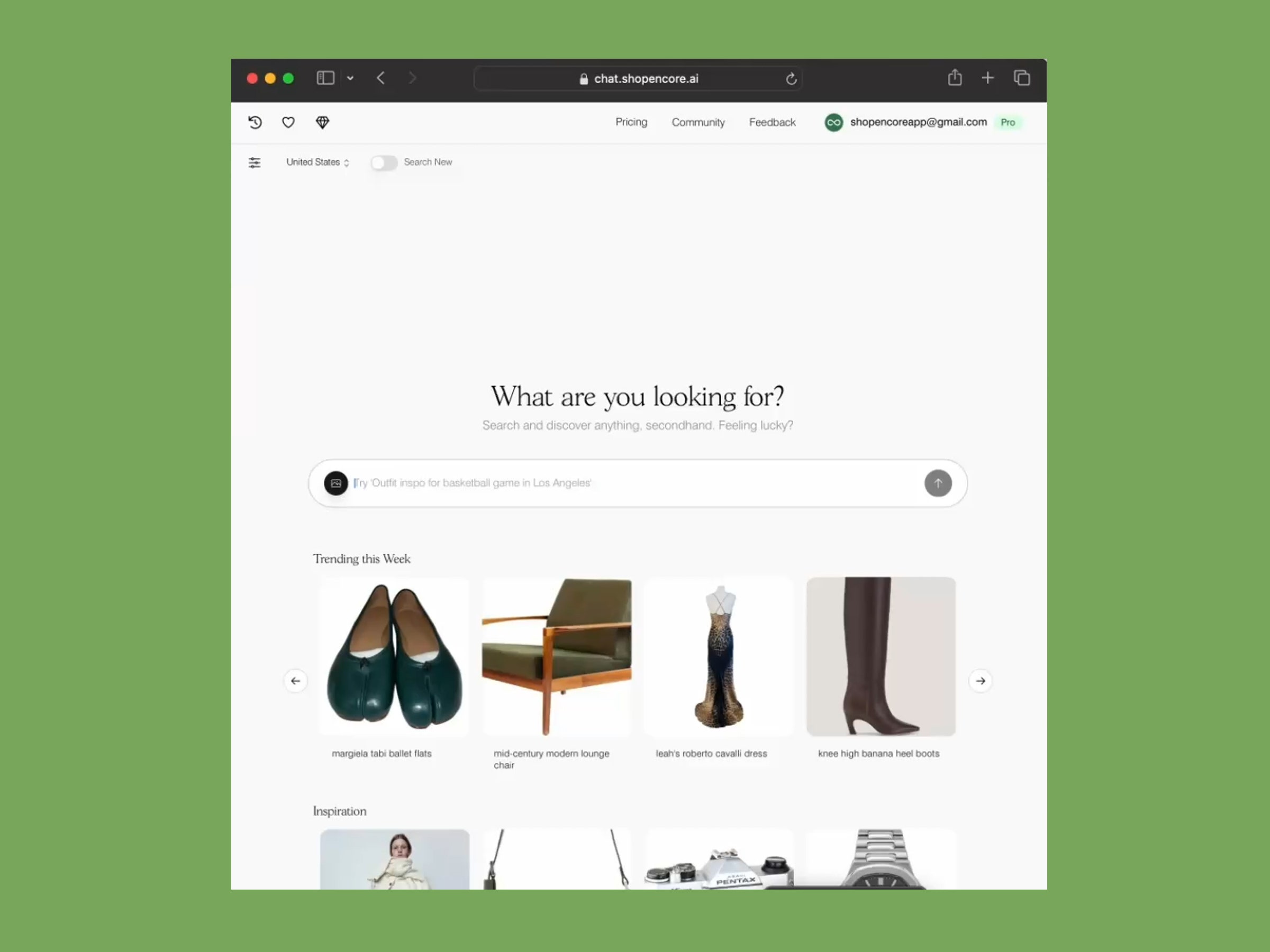Screen dimensions: 1270x952
Task: Toggle the Search New switch on
Action: tap(383, 162)
